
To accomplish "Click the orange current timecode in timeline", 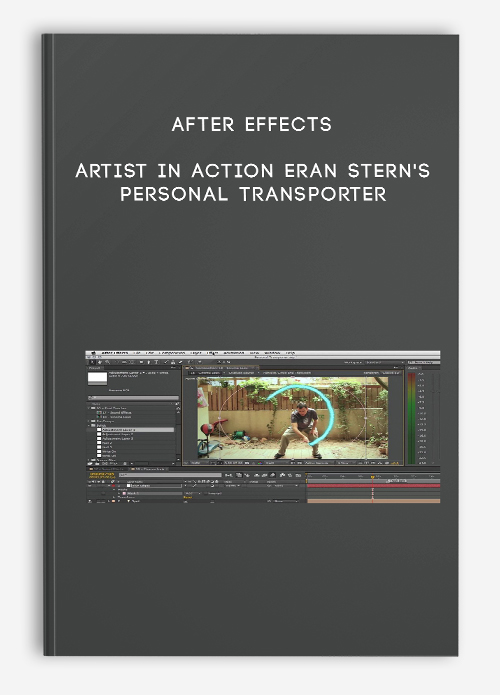I will 102,475.
